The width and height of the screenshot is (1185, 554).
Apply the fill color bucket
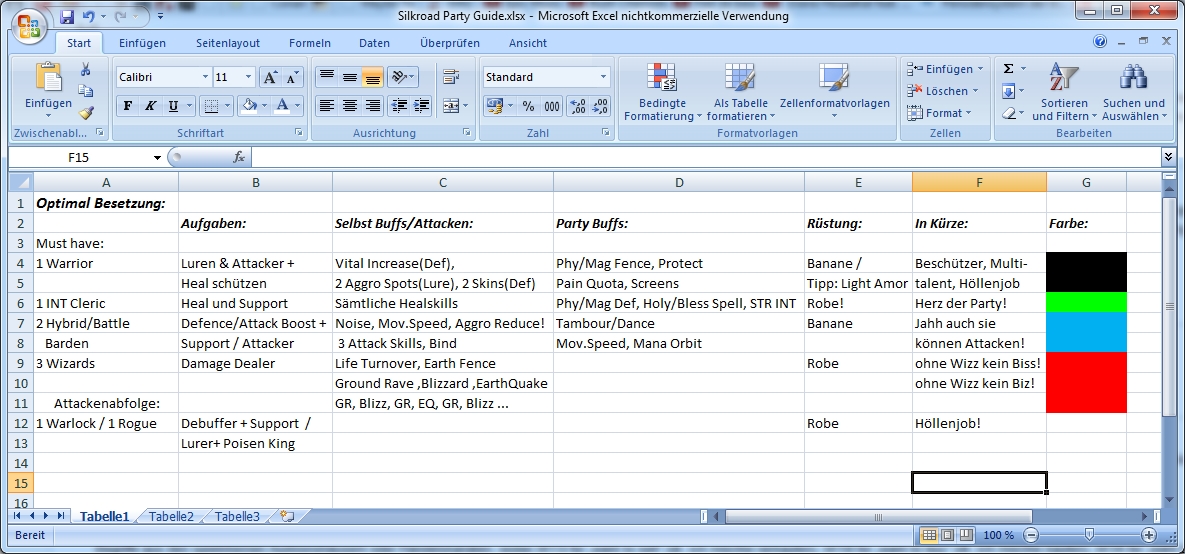pos(248,106)
